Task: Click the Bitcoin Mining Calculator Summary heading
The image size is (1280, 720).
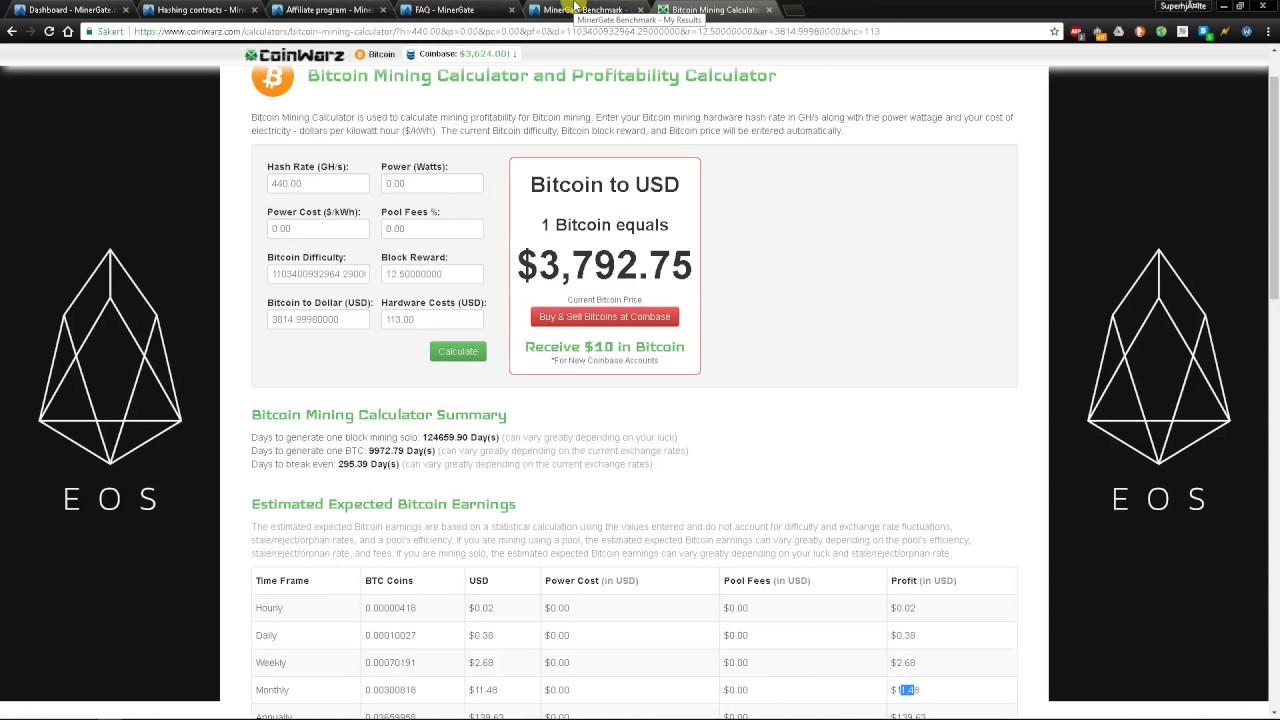Action: [379, 415]
